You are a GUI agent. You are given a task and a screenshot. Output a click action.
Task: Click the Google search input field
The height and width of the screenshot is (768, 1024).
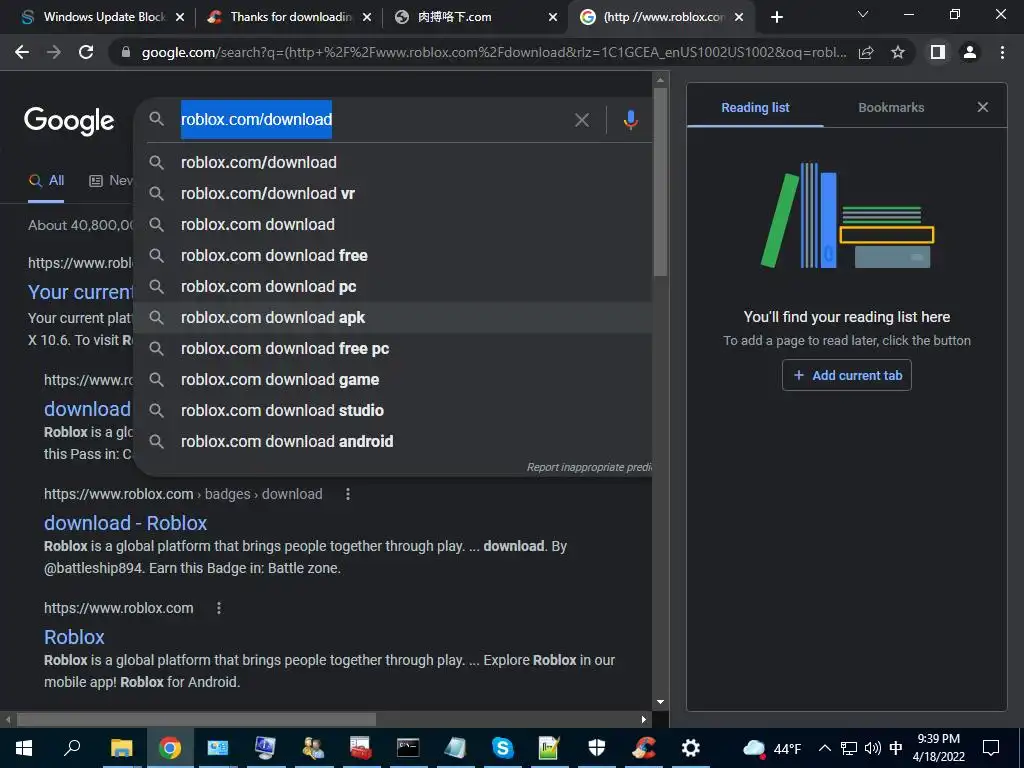point(372,120)
